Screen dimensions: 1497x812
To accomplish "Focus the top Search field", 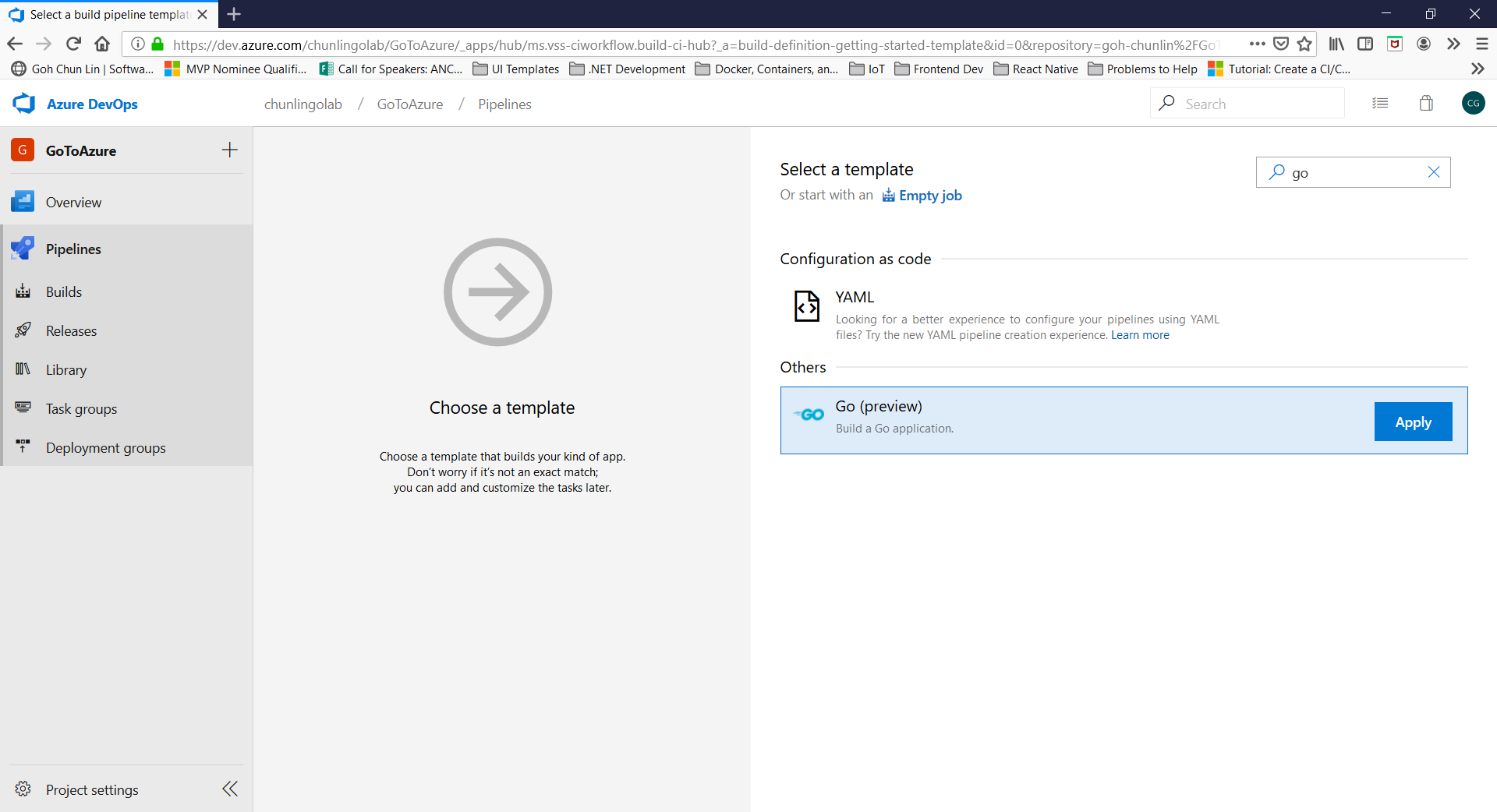I will 1247,104.
